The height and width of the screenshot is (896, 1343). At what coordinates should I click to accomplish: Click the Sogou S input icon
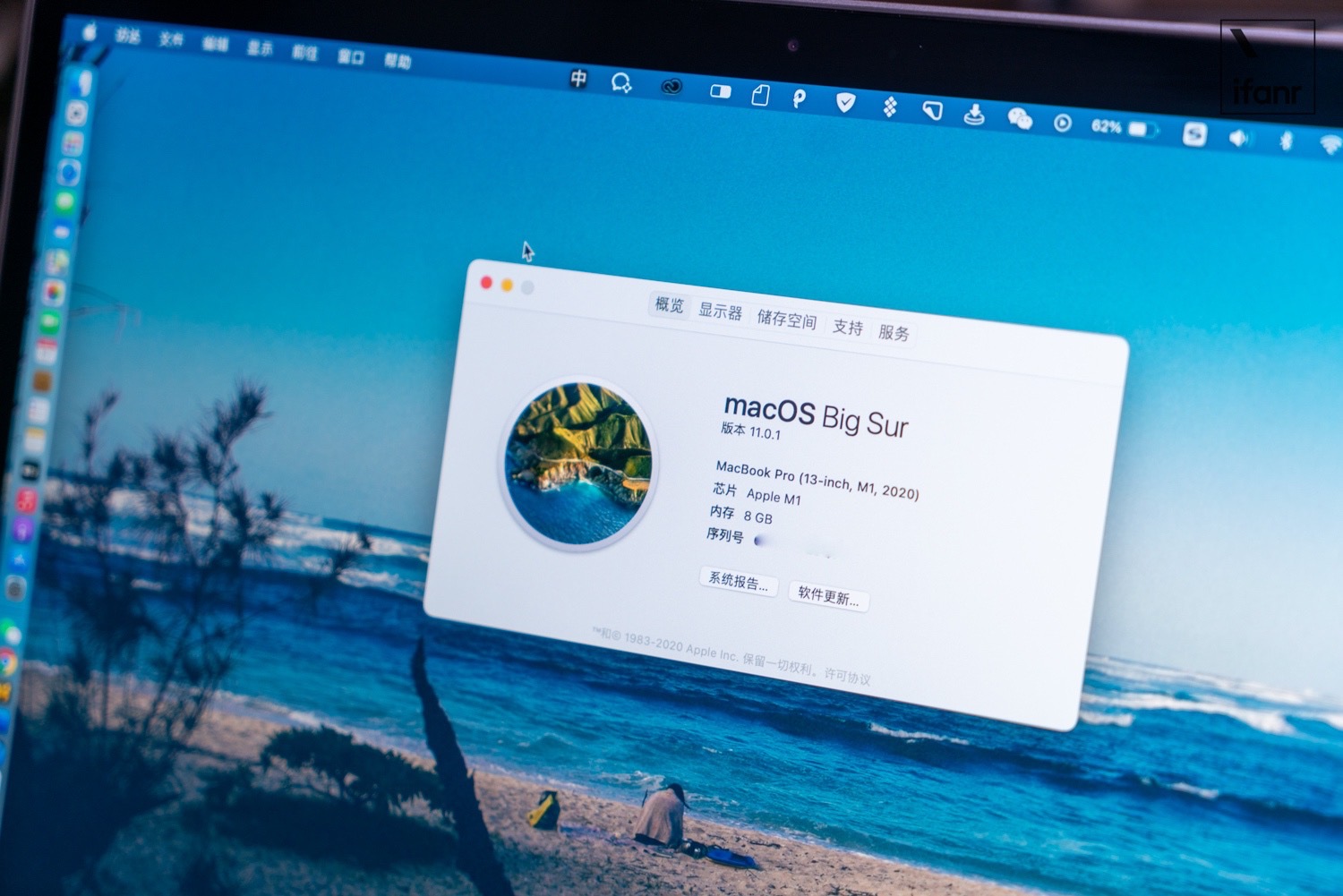1194,134
